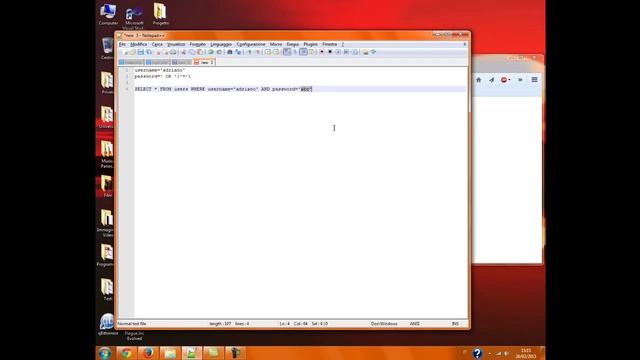Toggle the Word wrap toolbar icon
The image size is (640, 360).
(x=287, y=52)
